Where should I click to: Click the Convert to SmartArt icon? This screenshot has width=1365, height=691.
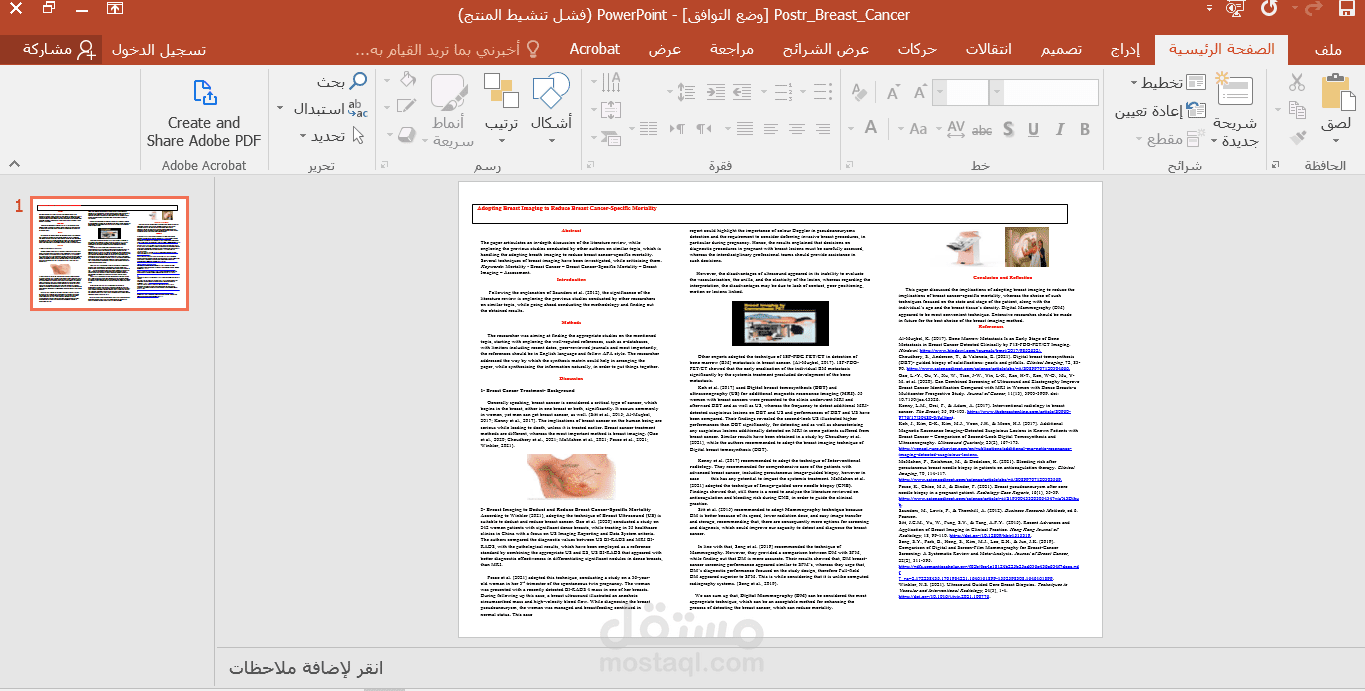611,138
